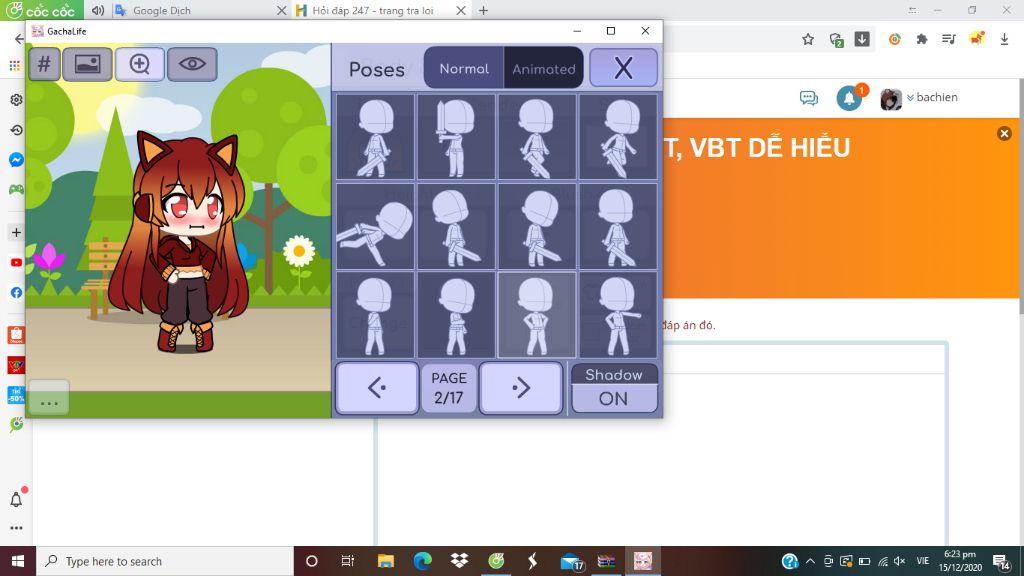Viewport: 1024px width, 576px height.
Task: Select highlighted hands-on-hips pose
Action: [537, 315]
